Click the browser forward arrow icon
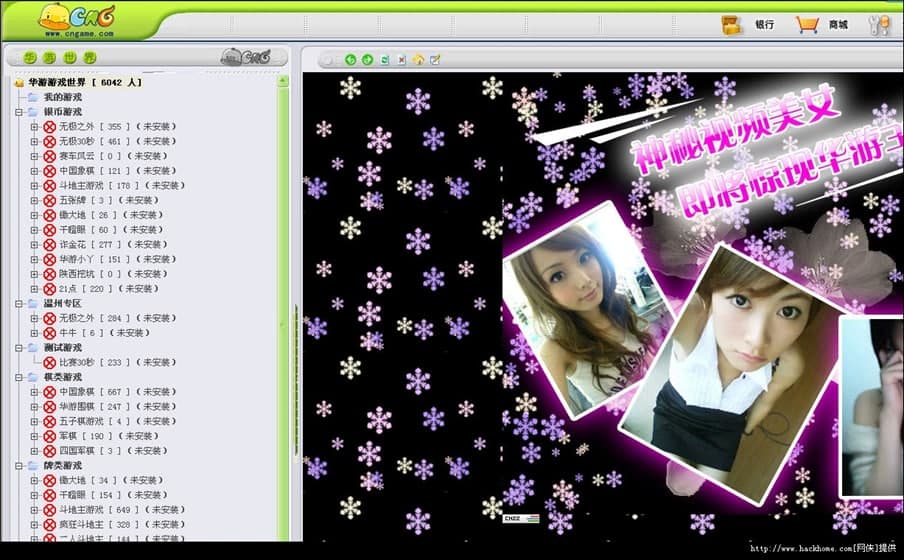The height and width of the screenshot is (560, 904). 367,59
